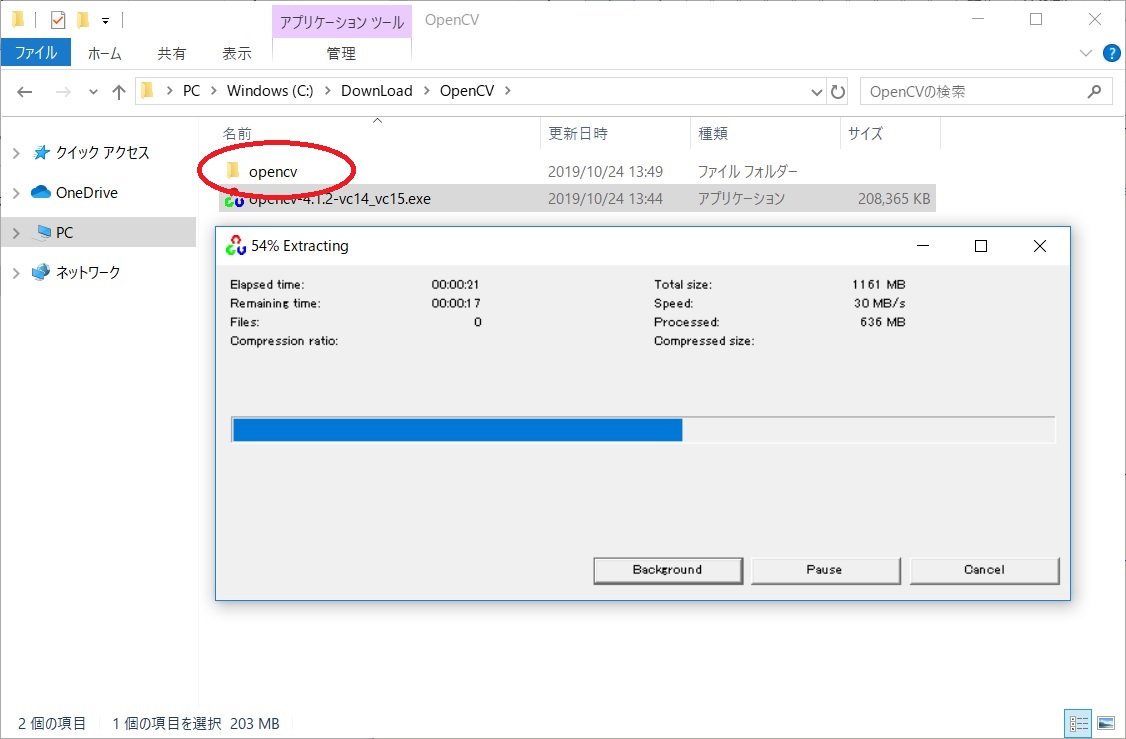The image size is (1126, 739).
Task: Open the opencv folder
Action: point(273,171)
